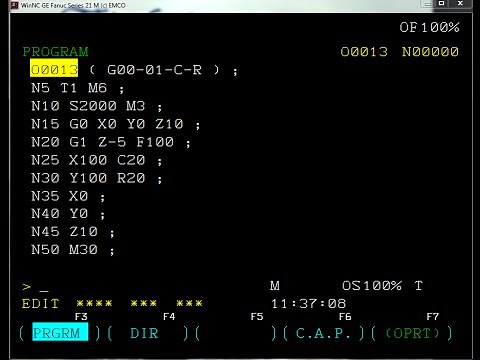Viewport: 480px width, 360px height.
Task: Click line N50 M30
Action: 73,249
